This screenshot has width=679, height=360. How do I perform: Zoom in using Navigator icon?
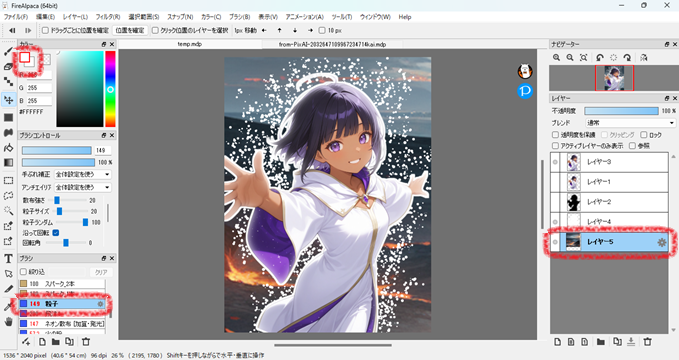[556, 57]
